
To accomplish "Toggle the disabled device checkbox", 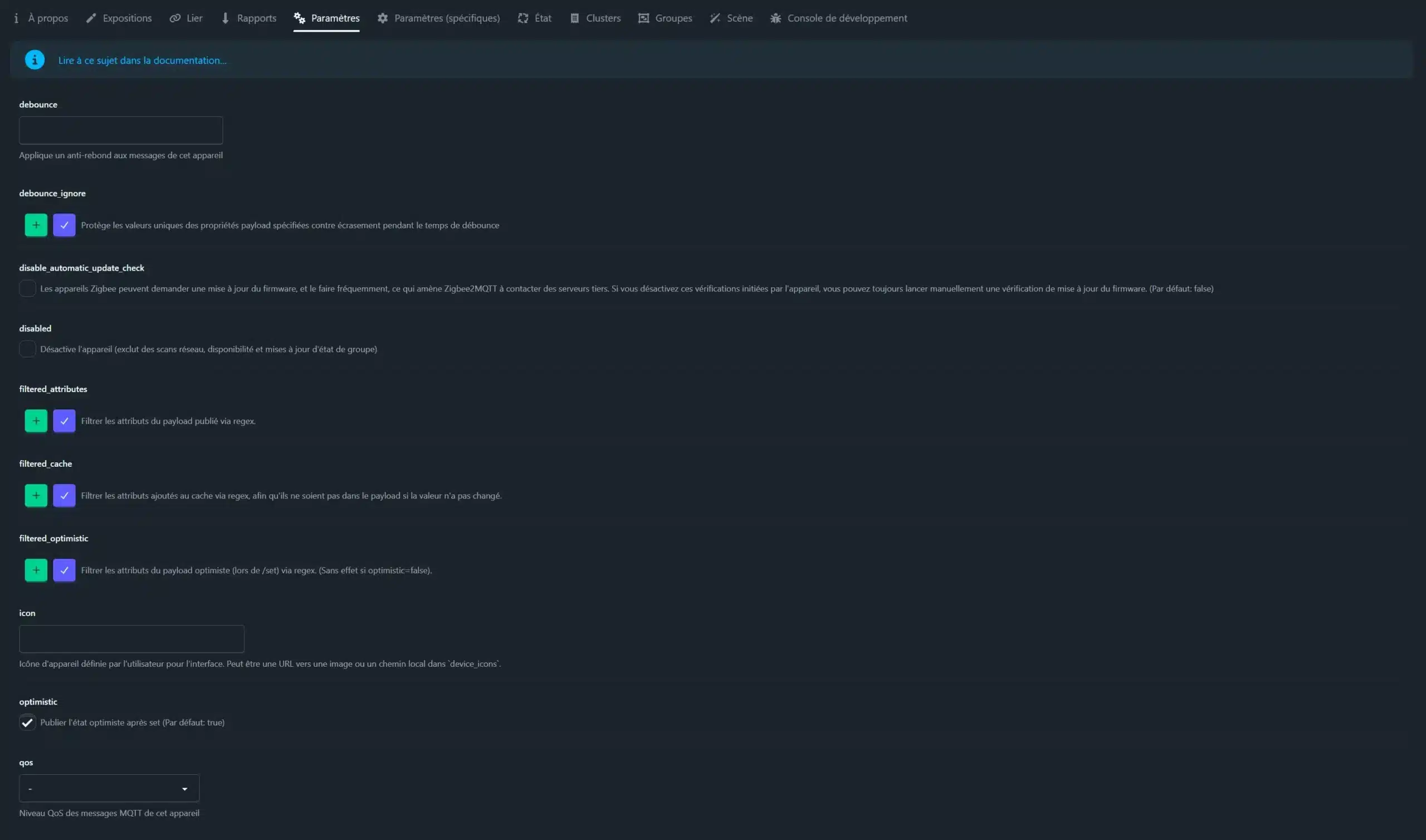I will (x=27, y=349).
